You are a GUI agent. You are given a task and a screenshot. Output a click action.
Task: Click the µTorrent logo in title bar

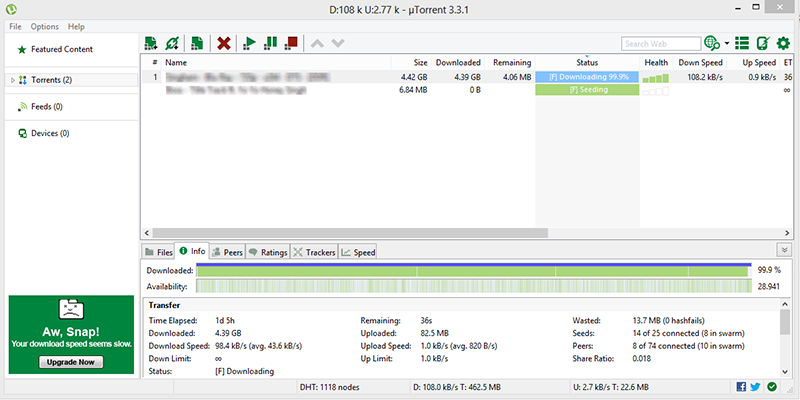tap(11, 9)
